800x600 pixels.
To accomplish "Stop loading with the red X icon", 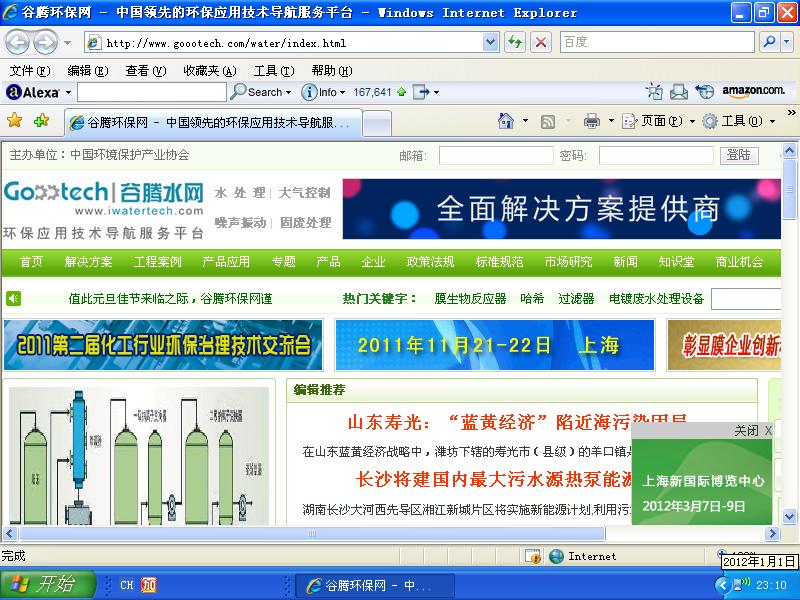I will click(541, 42).
